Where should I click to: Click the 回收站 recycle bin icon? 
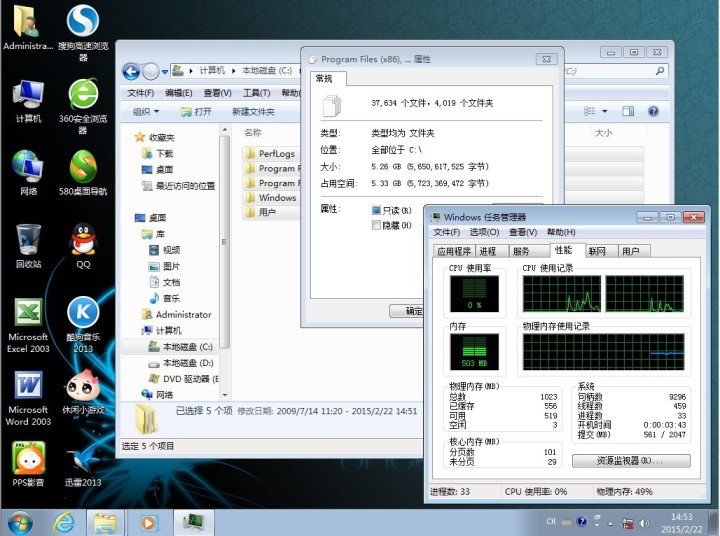pos(27,241)
